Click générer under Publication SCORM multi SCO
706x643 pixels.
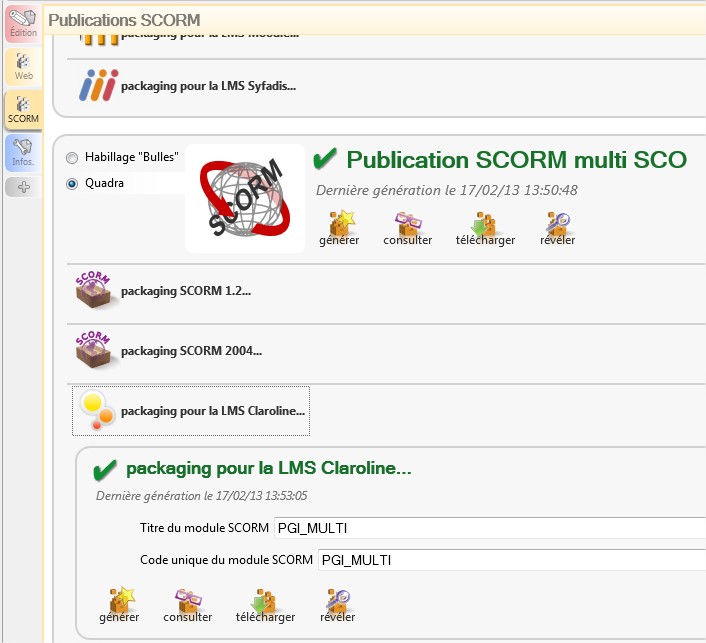tap(339, 228)
